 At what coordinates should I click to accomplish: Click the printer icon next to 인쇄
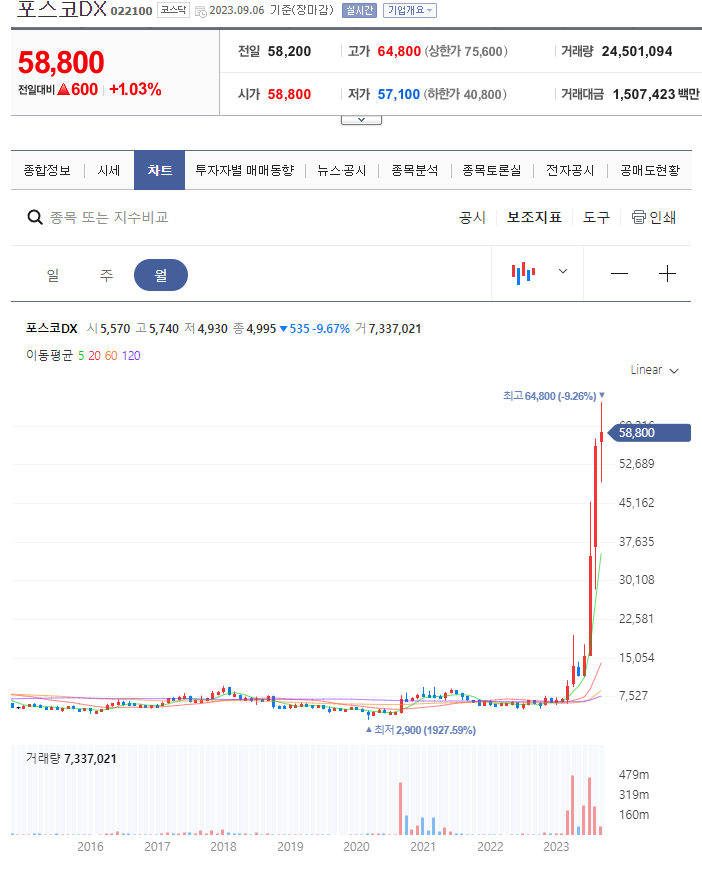pos(639,217)
